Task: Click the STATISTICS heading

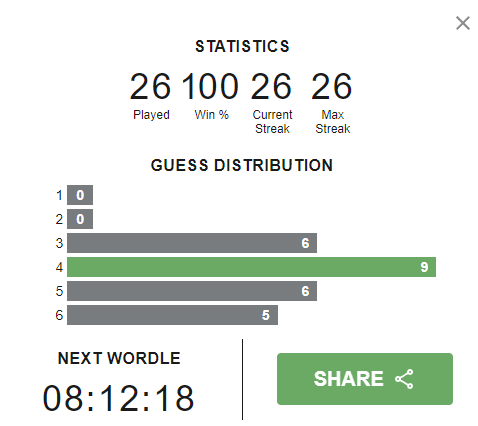Action: (x=242, y=46)
